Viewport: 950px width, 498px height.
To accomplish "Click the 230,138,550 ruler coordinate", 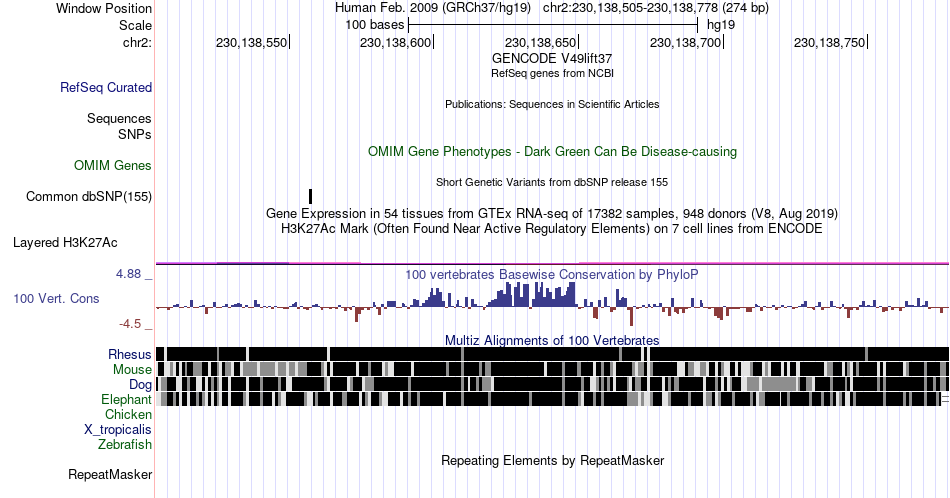I will pyautogui.click(x=251, y=42).
